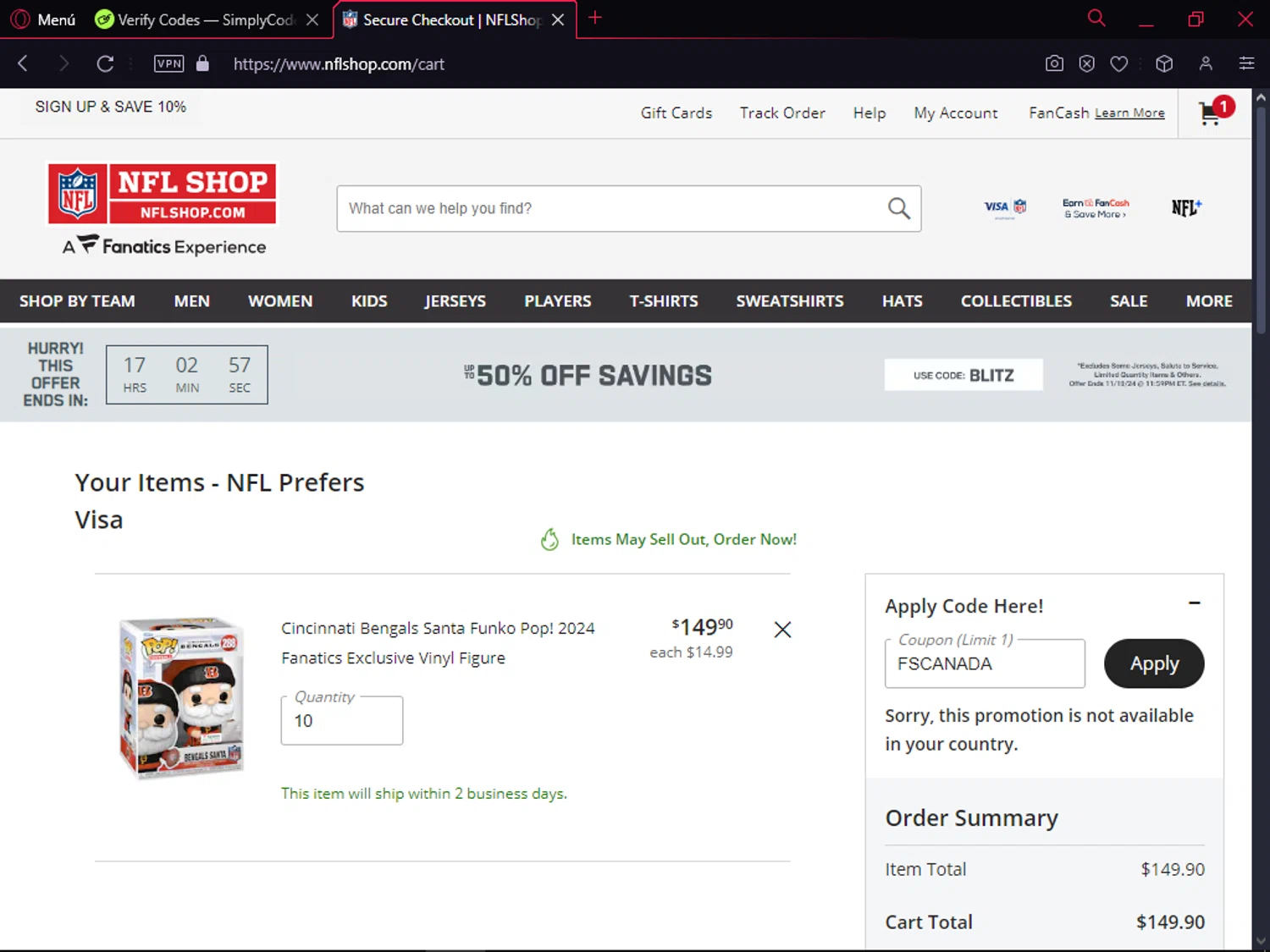Toggle the VPN badge
Image resolution: width=1270 pixels, height=952 pixels.
(x=168, y=63)
